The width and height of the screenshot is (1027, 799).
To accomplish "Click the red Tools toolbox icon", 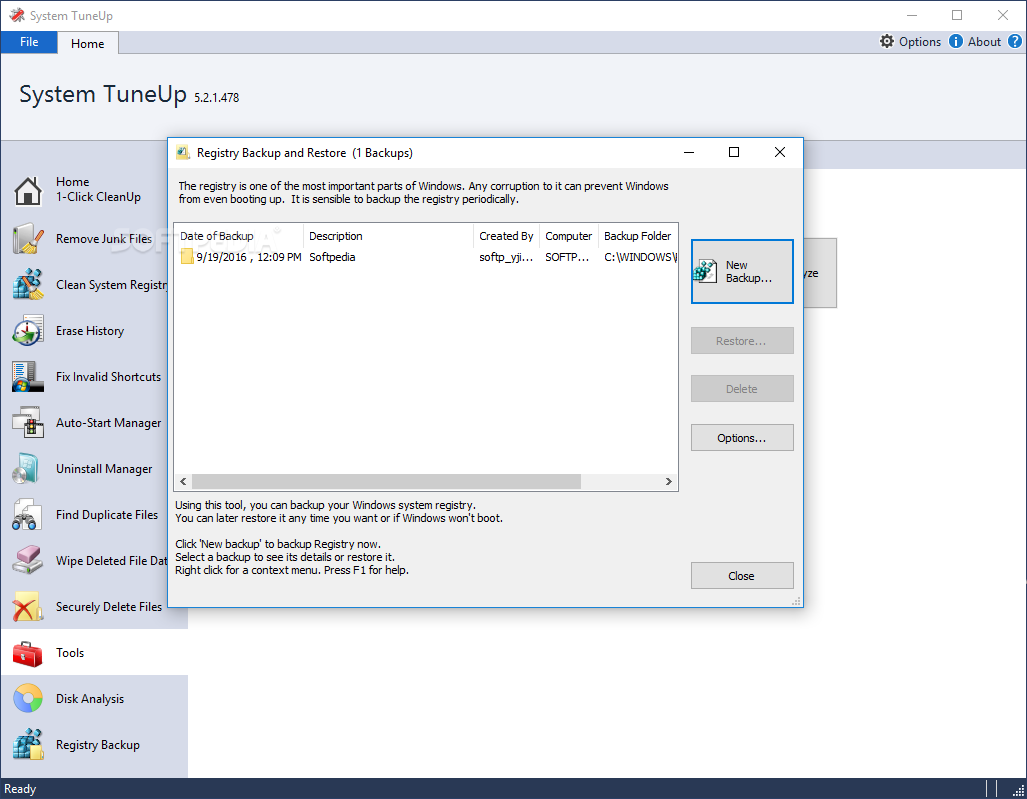I will tap(28, 653).
